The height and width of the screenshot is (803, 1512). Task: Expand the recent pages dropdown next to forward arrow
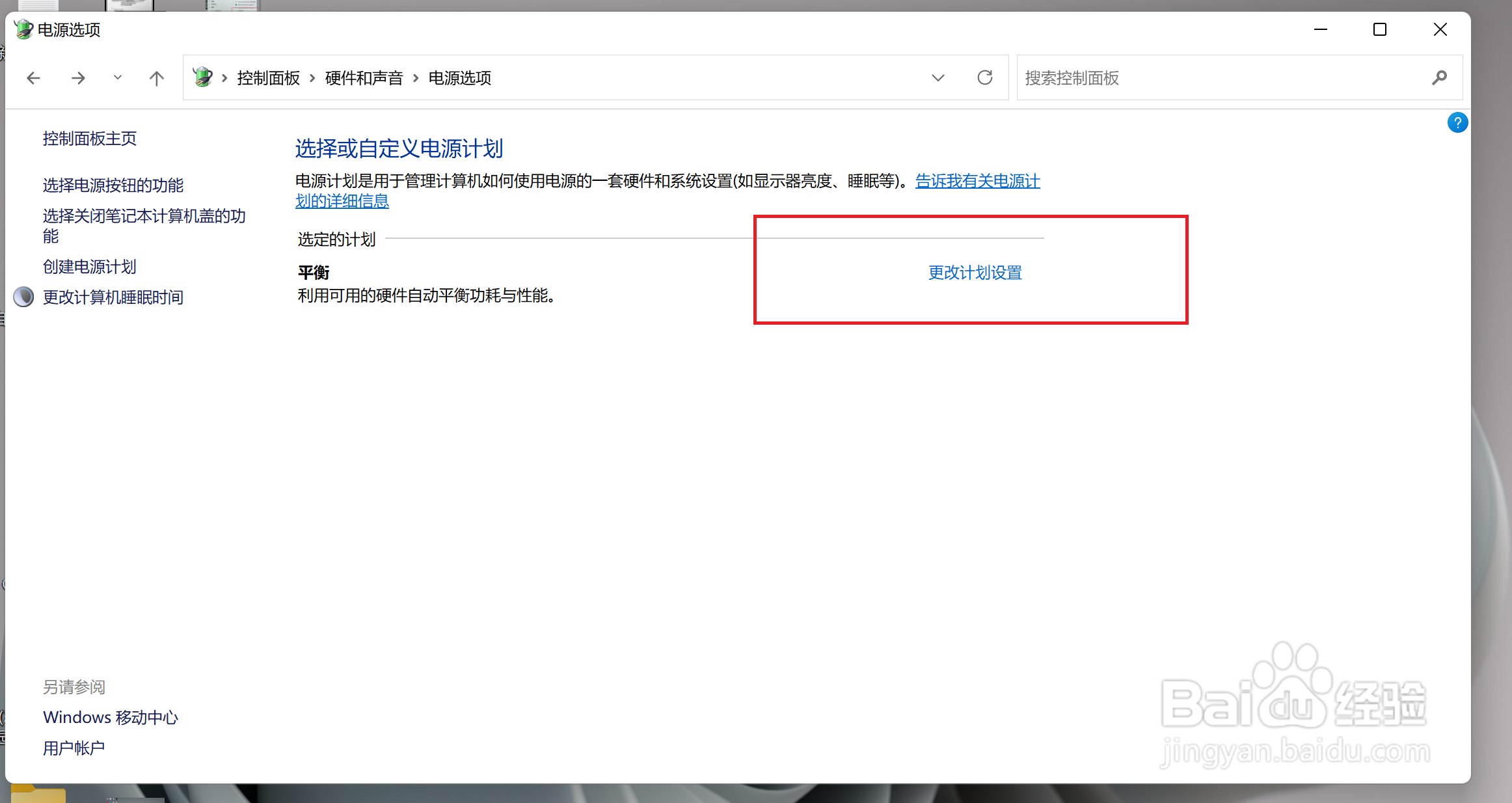(x=118, y=77)
